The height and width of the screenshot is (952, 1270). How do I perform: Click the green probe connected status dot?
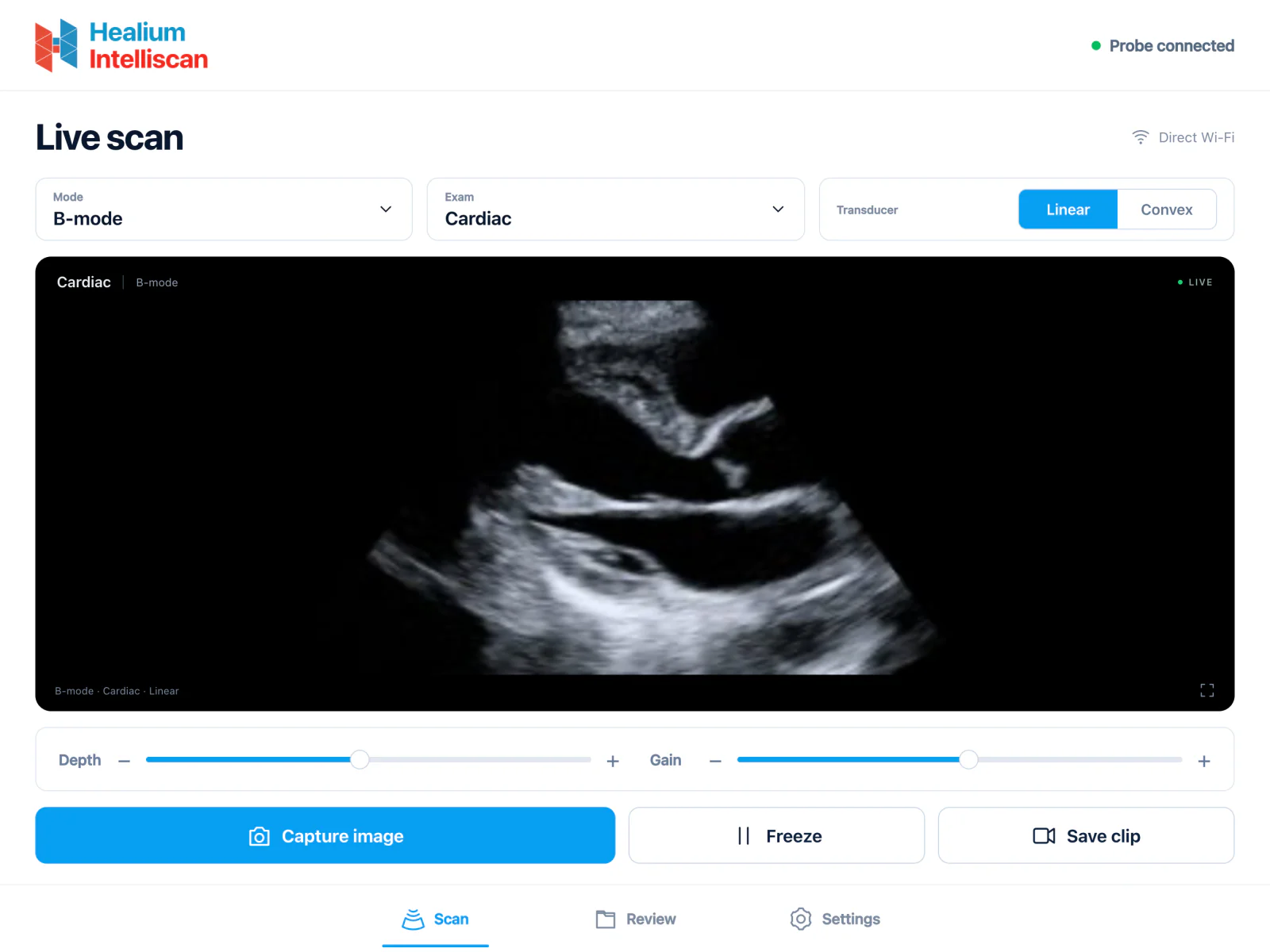1096,46
